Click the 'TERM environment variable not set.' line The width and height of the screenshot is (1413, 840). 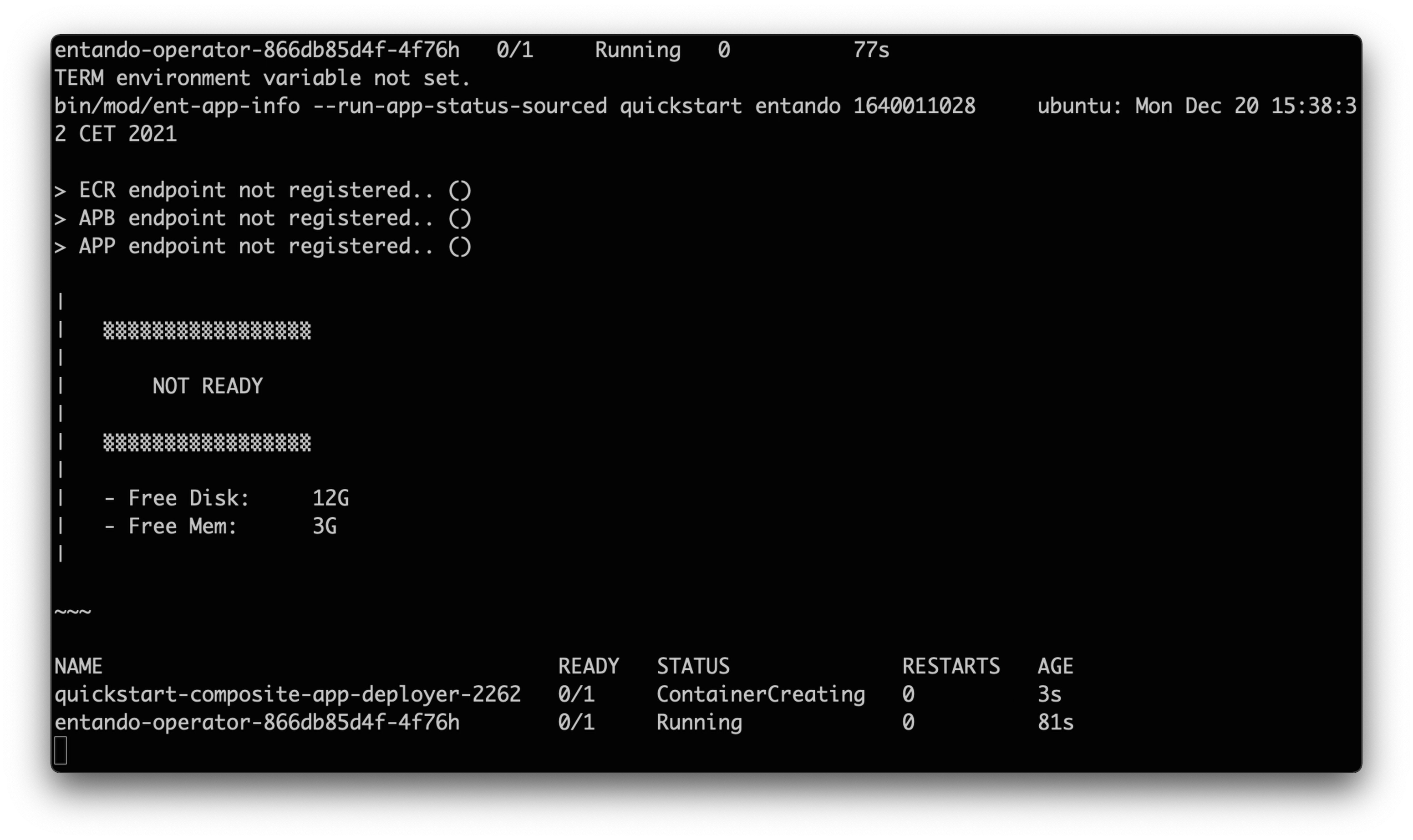262,78
